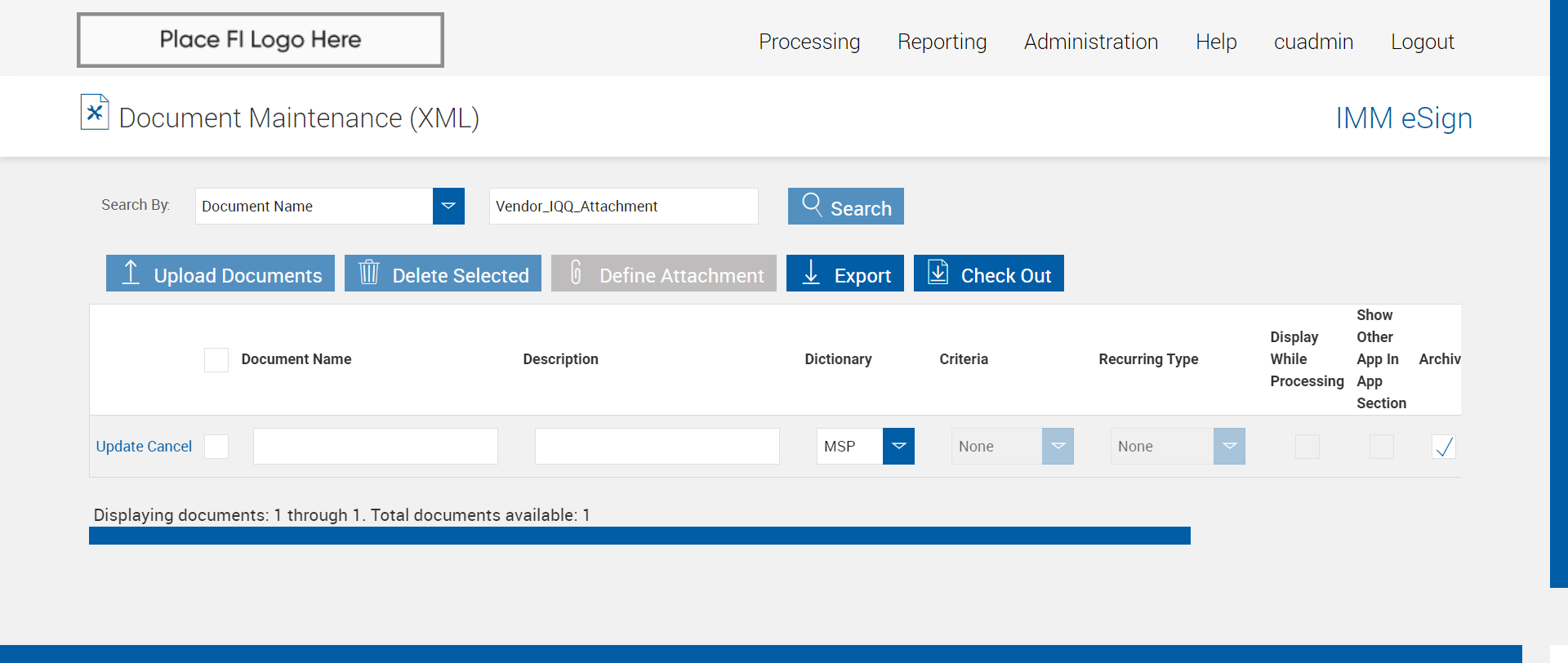Click the Place FI Logo Here image
Viewport: 1568px width, 663px height.
(x=261, y=40)
